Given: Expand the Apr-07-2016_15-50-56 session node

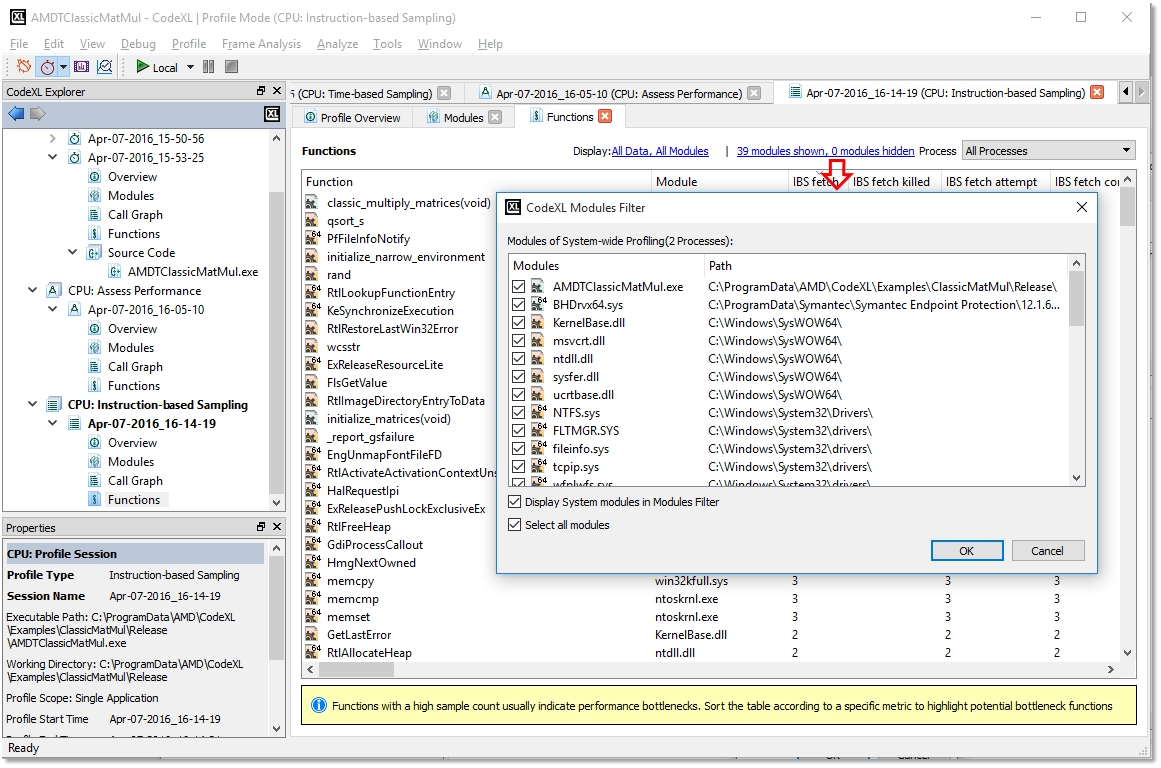Looking at the screenshot, I should point(52,138).
